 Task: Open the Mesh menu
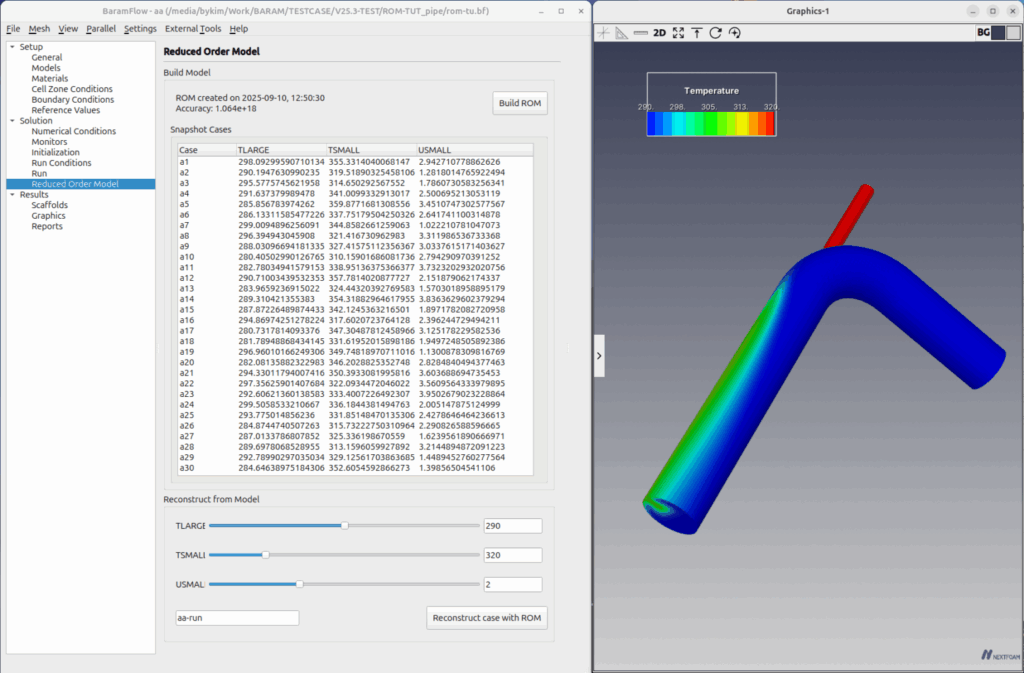pyautogui.click(x=39, y=29)
